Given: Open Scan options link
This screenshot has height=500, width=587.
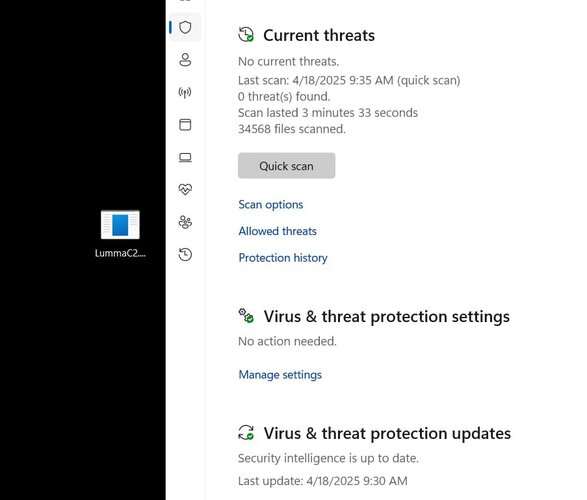Looking at the screenshot, I should 271,204.
